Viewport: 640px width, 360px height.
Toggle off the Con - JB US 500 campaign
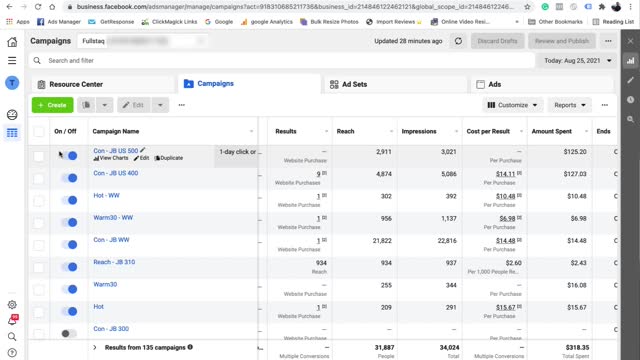click(x=69, y=156)
